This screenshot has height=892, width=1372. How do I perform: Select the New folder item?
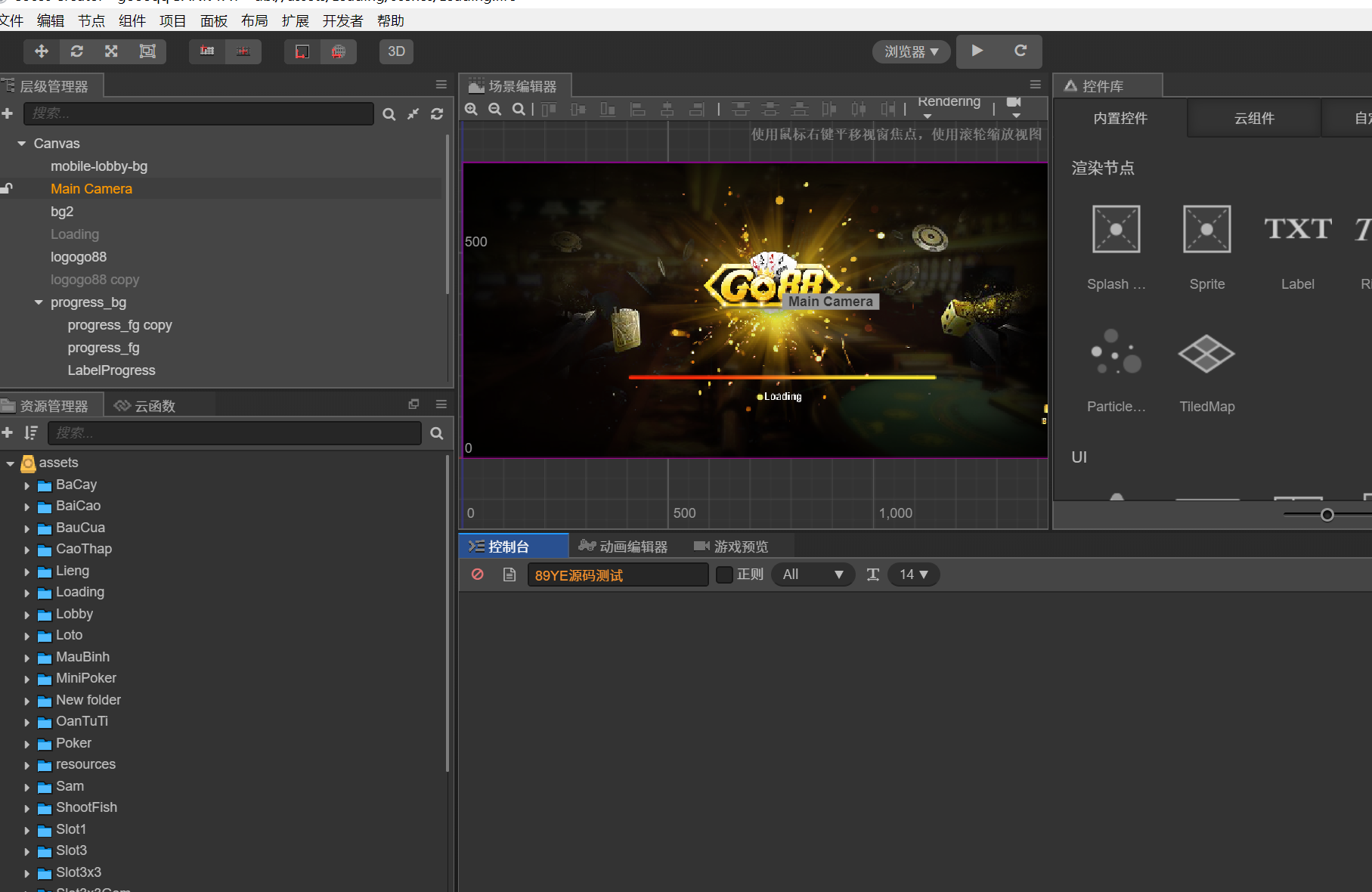[88, 700]
